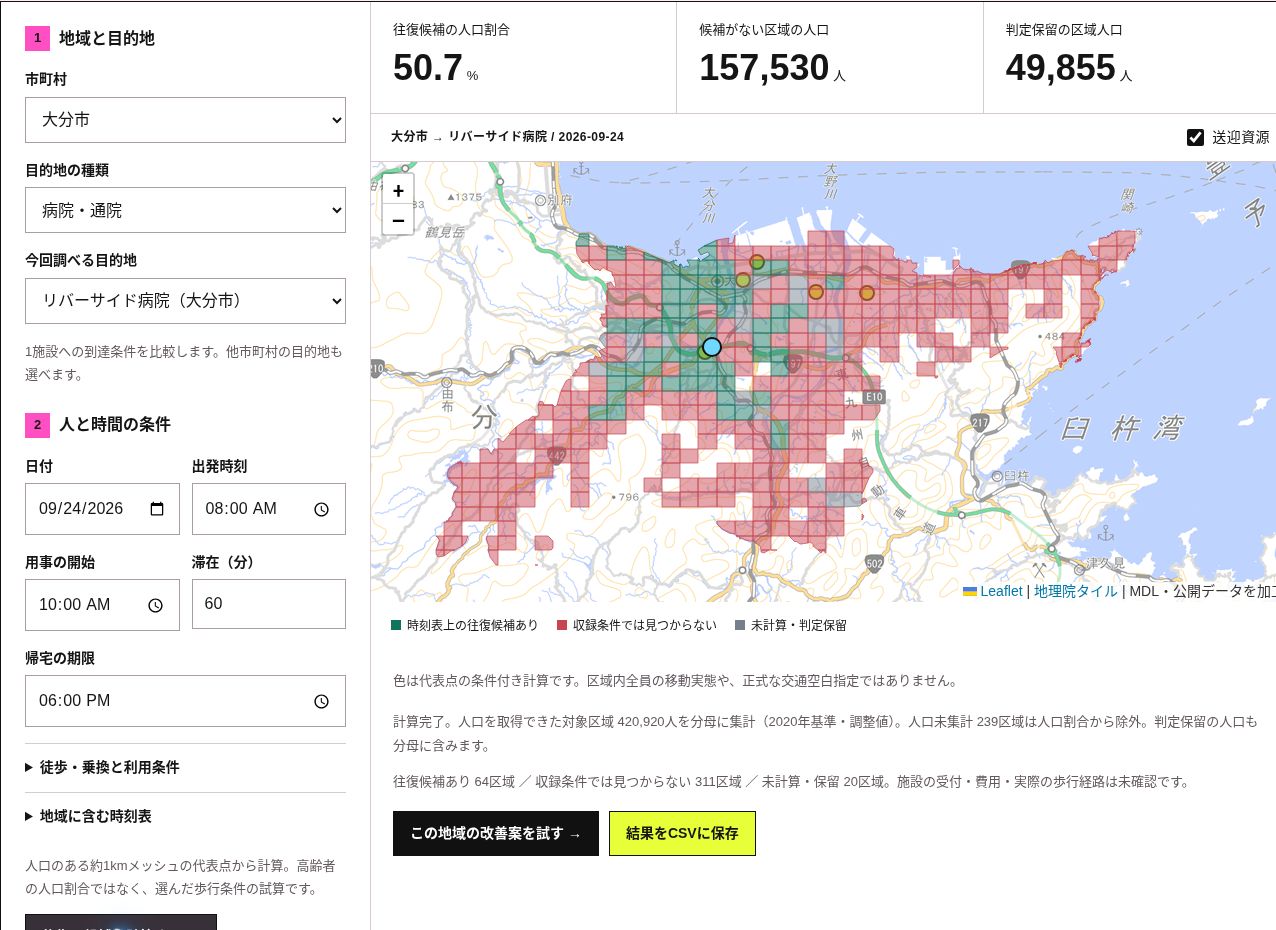Expand the 地域に含む時刻表 section
This screenshot has width=1276, height=930.
(x=185, y=817)
